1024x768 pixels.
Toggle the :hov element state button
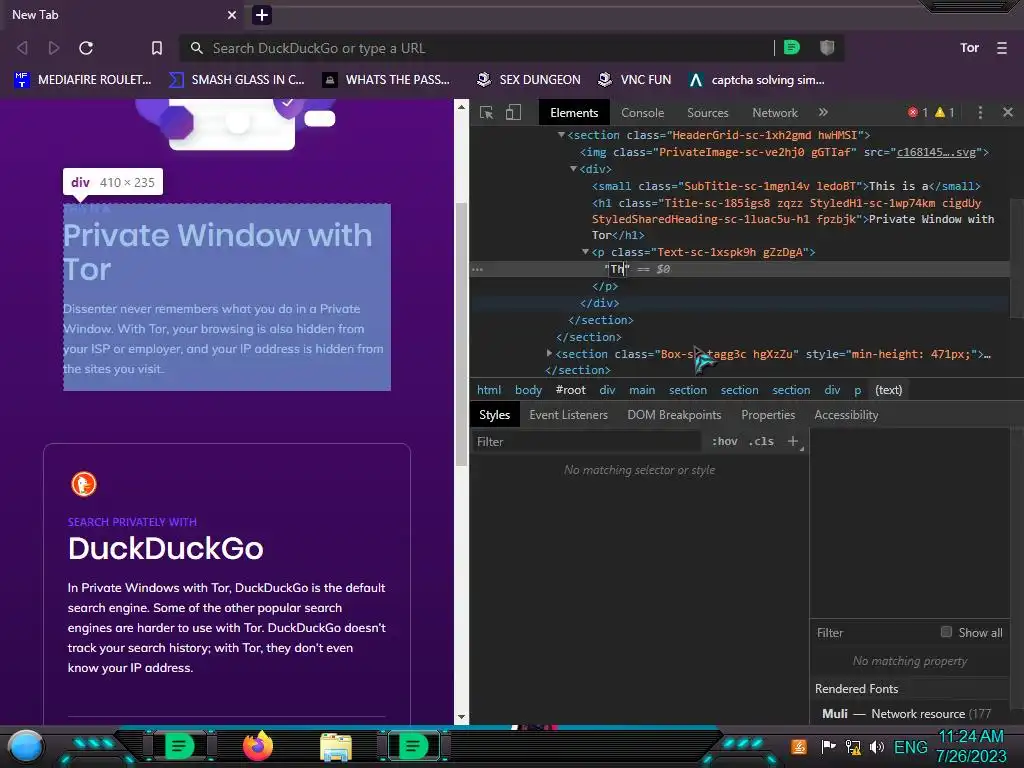724,441
